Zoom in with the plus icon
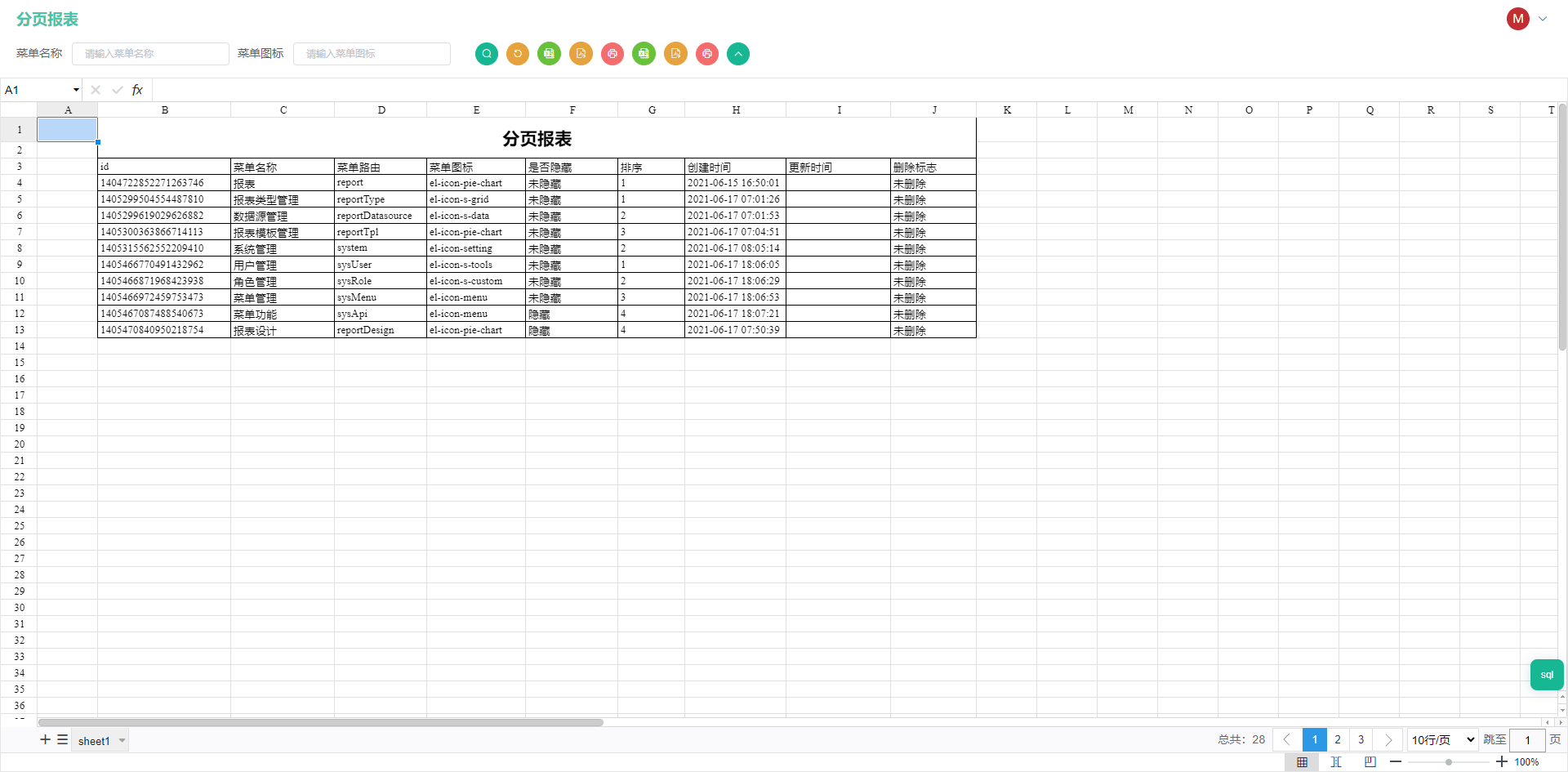The width and height of the screenshot is (1568, 772). point(1502,762)
